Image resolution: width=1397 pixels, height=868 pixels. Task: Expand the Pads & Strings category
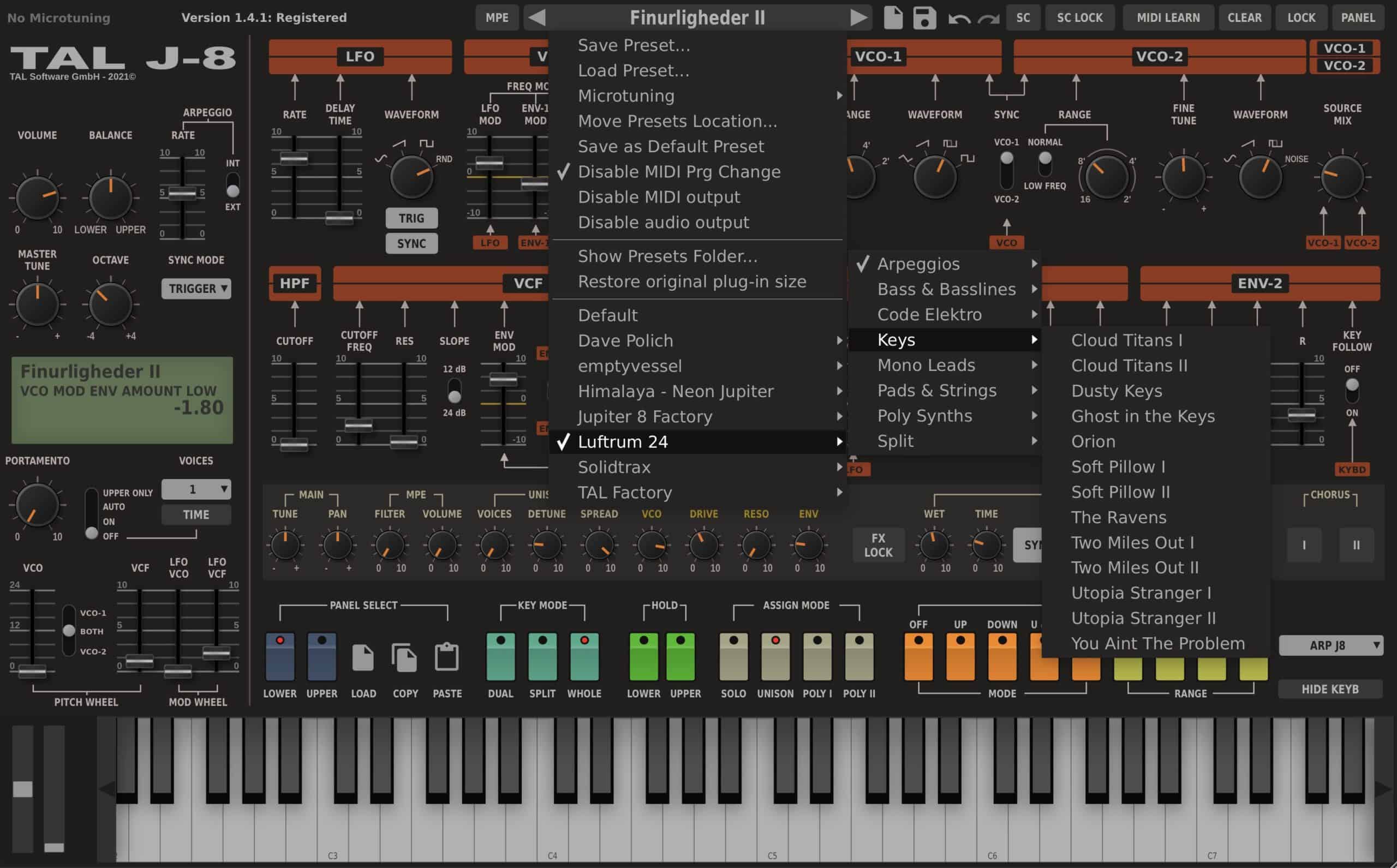pyautogui.click(x=945, y=391)
